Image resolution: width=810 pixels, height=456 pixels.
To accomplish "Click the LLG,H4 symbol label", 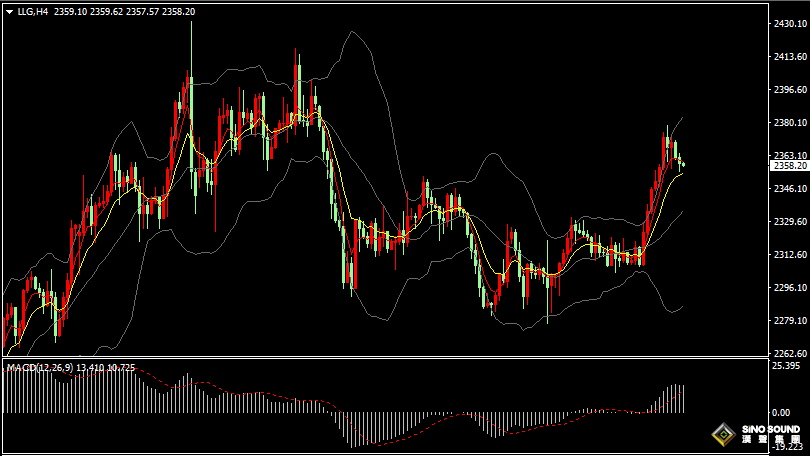I will [33, 12].
